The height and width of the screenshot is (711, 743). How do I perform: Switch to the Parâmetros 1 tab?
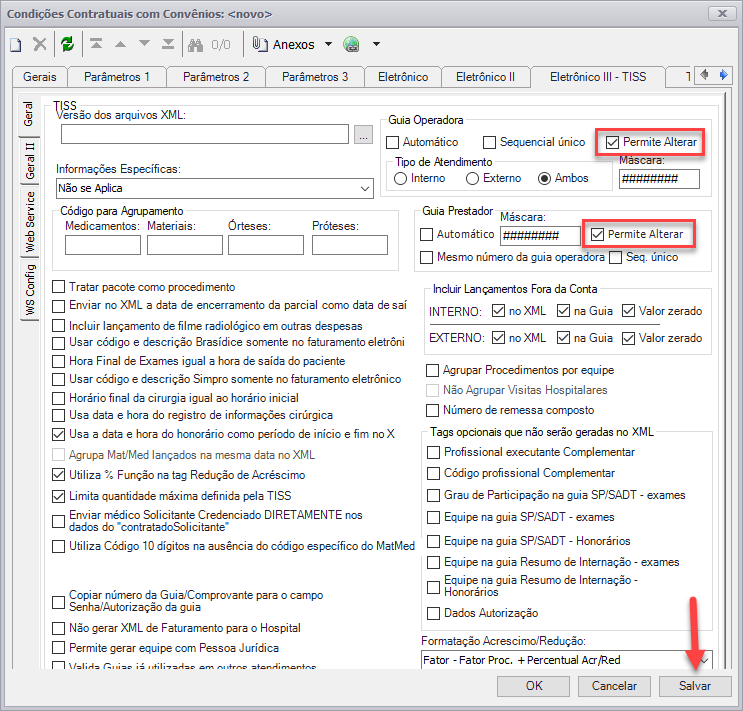point(117,77)
